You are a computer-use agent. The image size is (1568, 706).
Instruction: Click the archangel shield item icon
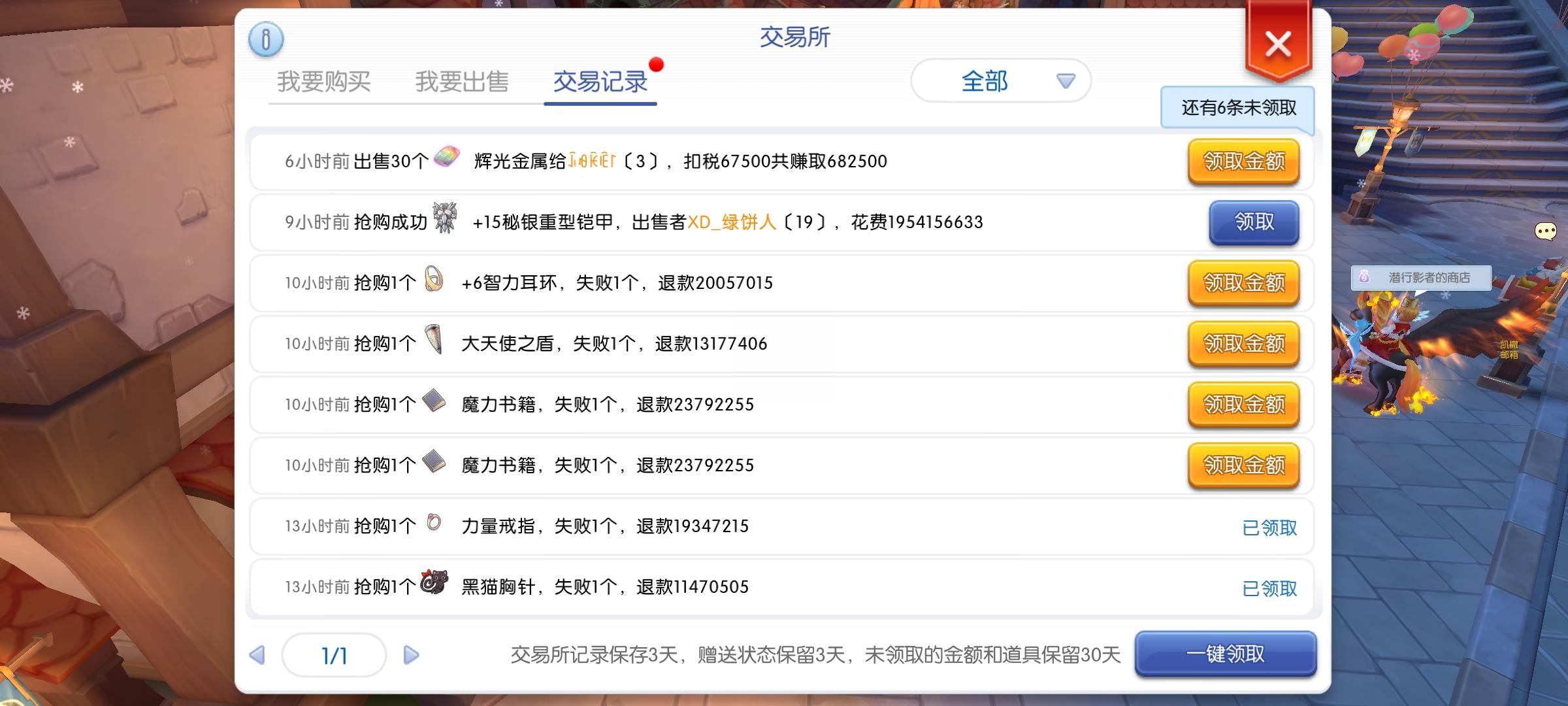pyautogui.click(x=434, y=340)
